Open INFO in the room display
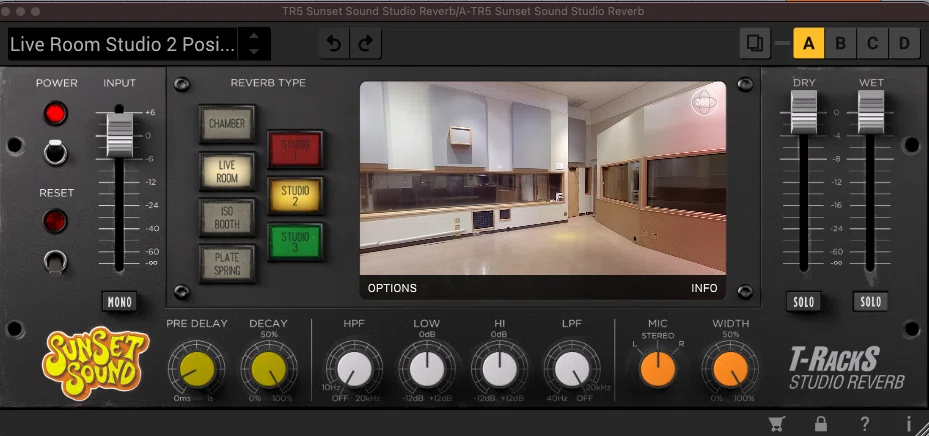Screen dimensions: 929x436 pyautogui.click(x=704, y=288)
